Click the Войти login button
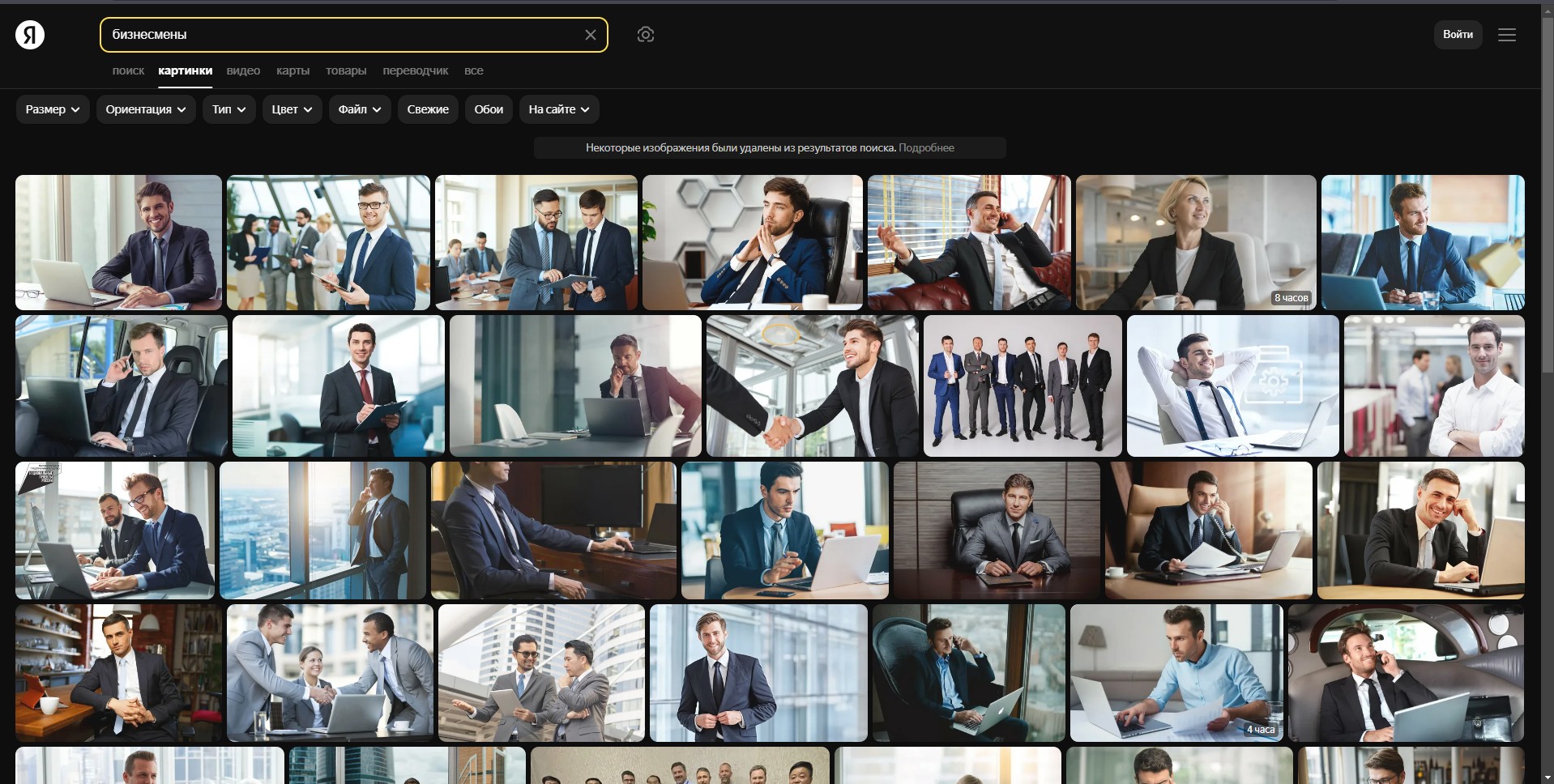 1458,35
